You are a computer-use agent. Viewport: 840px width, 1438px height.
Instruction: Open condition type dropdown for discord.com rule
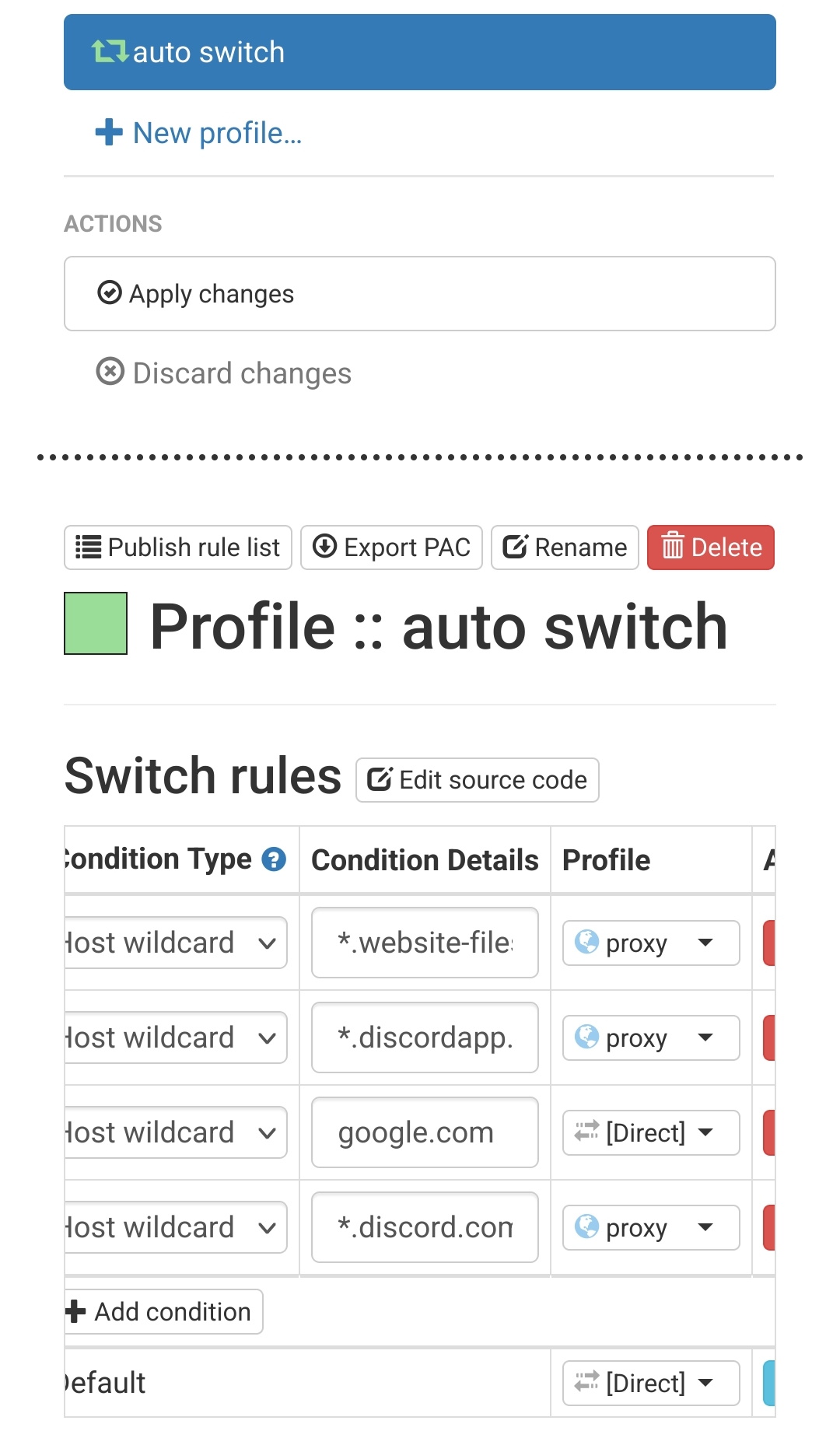176,1227
